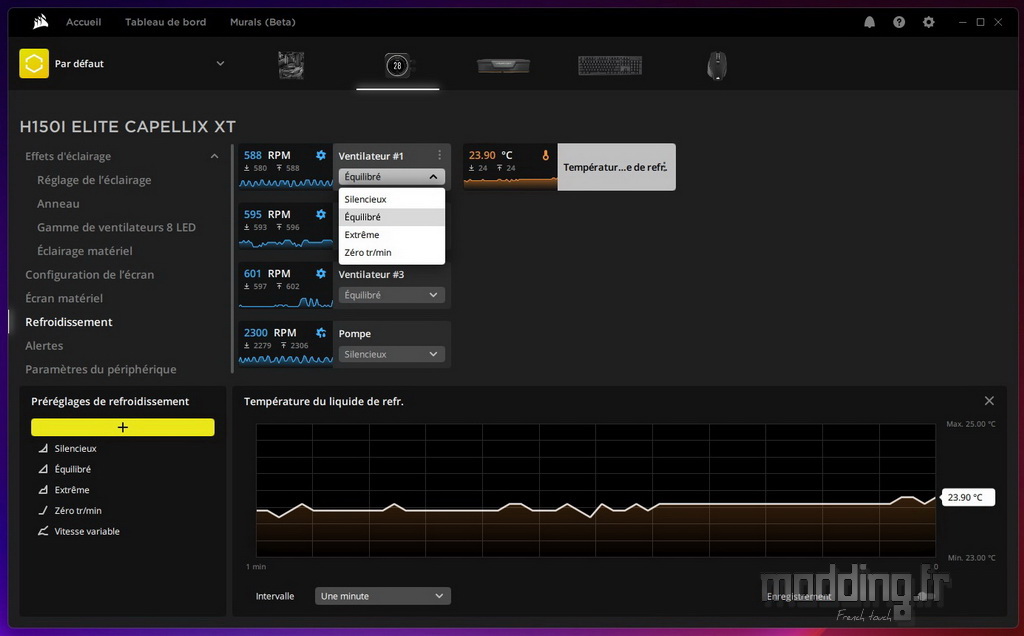Open Écran matériel
The image size is (1024, 636).
(64, 298)
